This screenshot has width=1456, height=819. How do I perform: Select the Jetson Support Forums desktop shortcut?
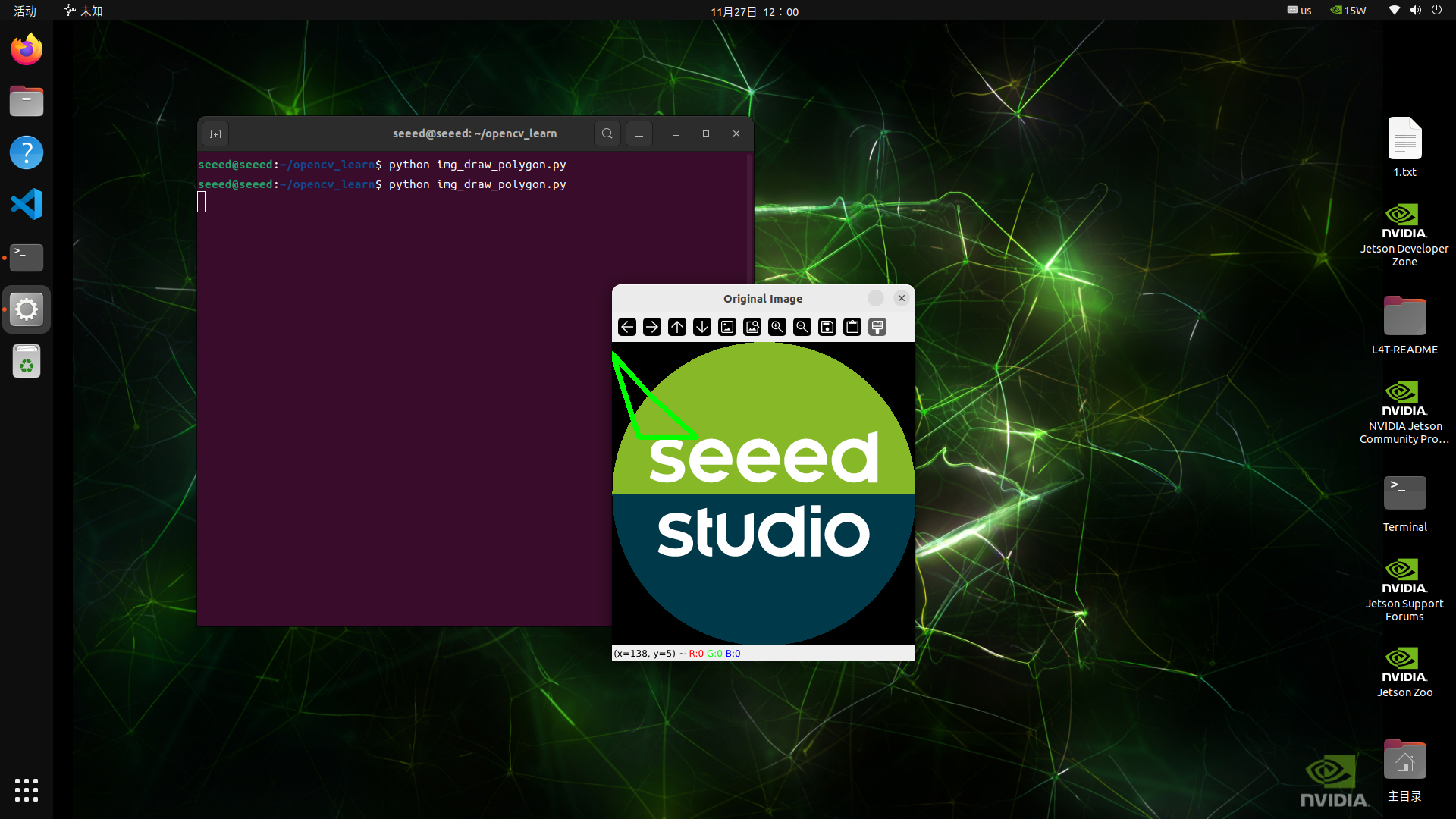coord(1404,590)
